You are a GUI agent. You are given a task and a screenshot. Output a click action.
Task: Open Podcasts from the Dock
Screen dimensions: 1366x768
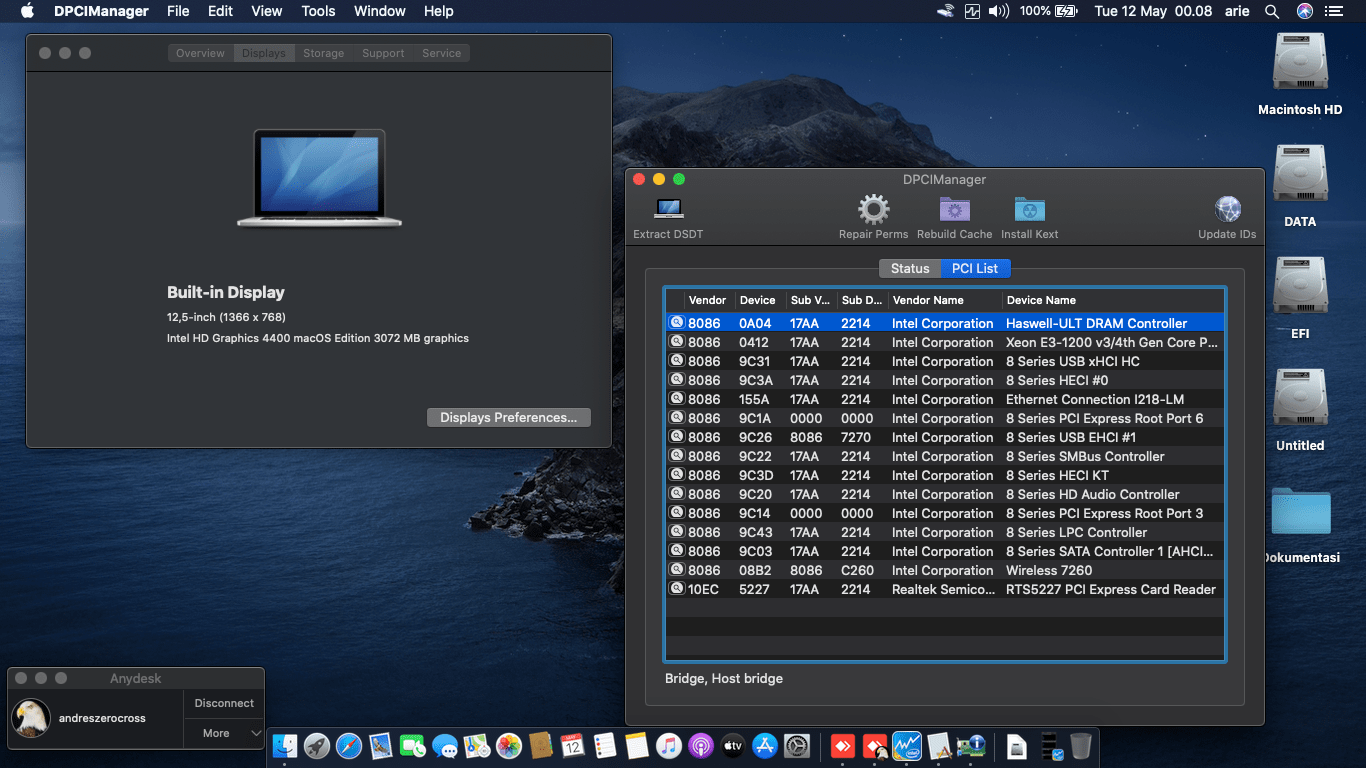click(701, 745)
